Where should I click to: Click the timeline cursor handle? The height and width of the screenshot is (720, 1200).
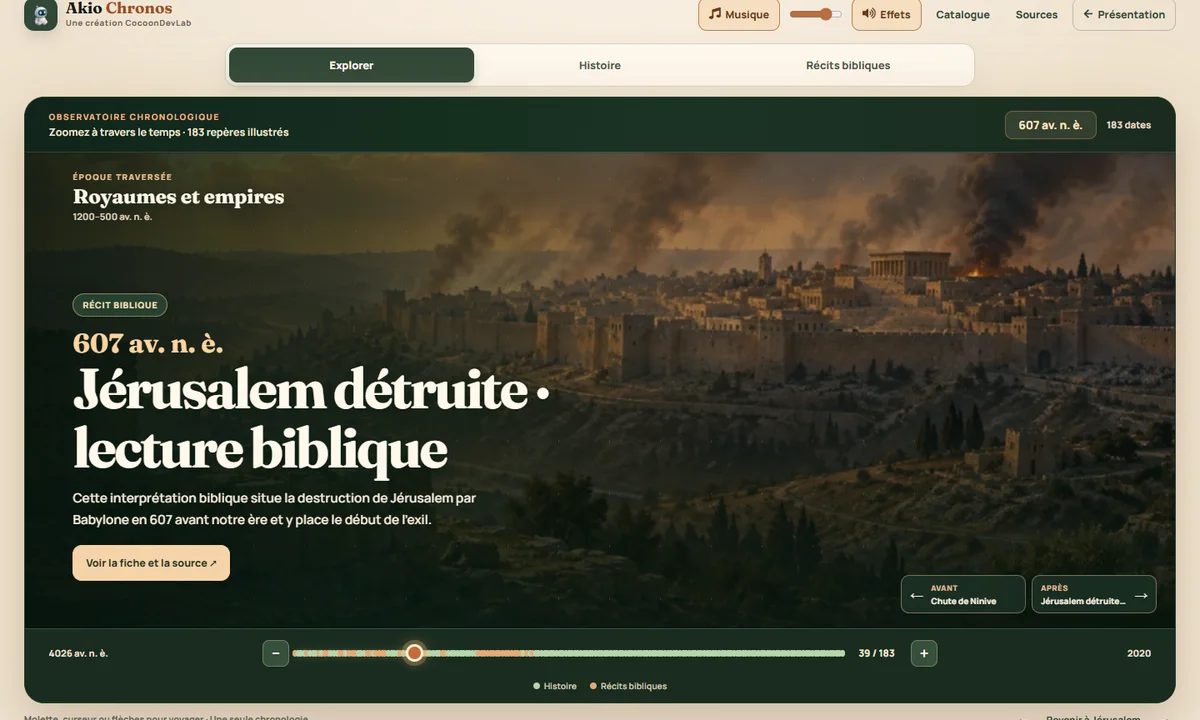pyautogui.click(x=414, y=653)
